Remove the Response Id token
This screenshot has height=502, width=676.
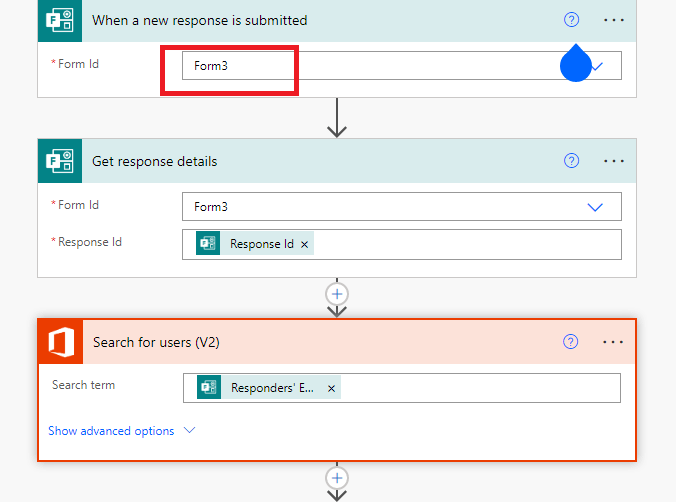304,245
